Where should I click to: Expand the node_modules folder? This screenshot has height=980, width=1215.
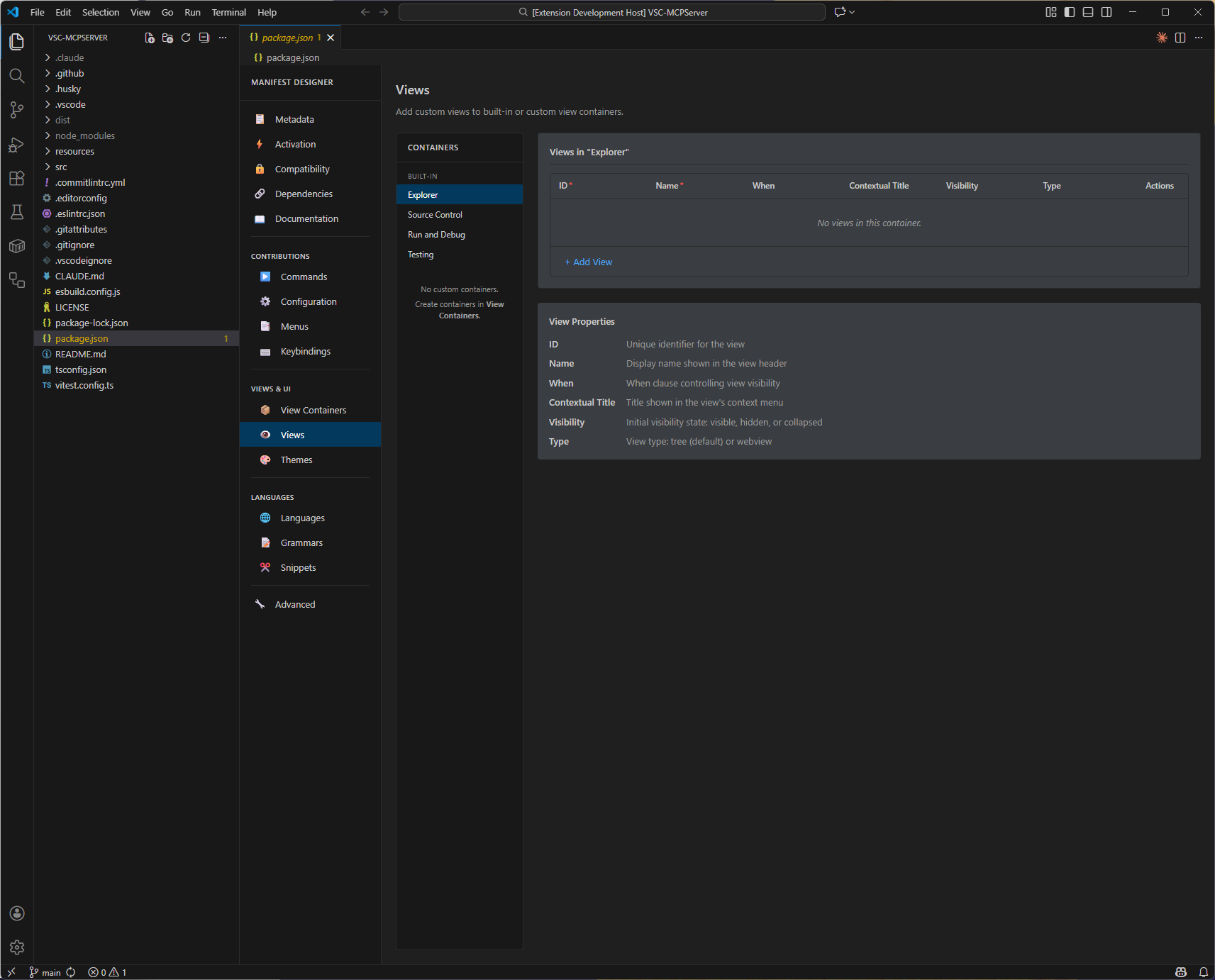click(x=136, y=135)
